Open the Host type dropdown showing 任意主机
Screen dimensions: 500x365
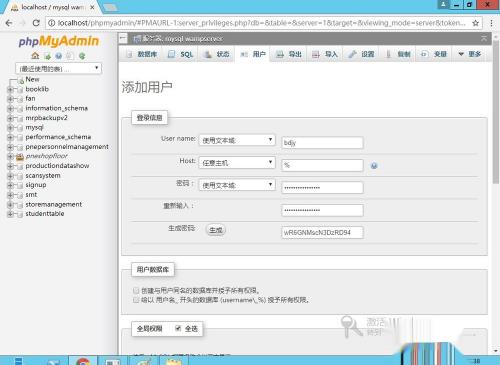[x=237, y=163]
